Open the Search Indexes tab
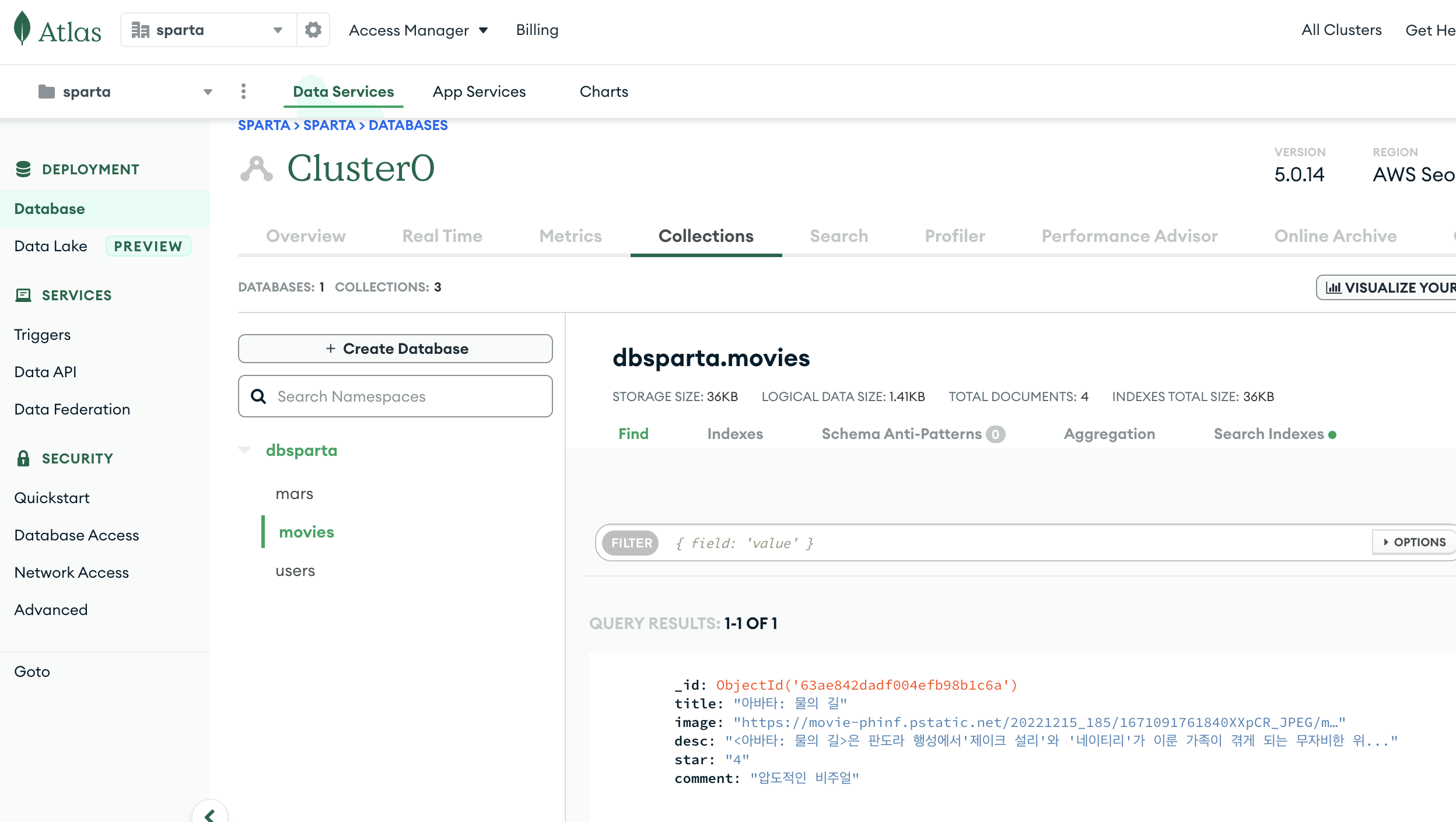 pyautogui.click(x=1275, y=434)
